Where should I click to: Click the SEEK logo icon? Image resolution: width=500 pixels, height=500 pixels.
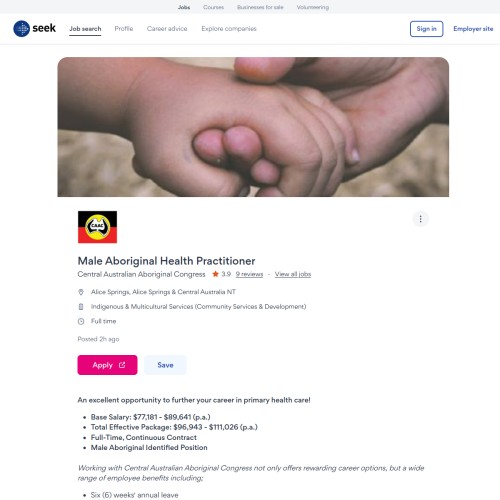(21, 29)
